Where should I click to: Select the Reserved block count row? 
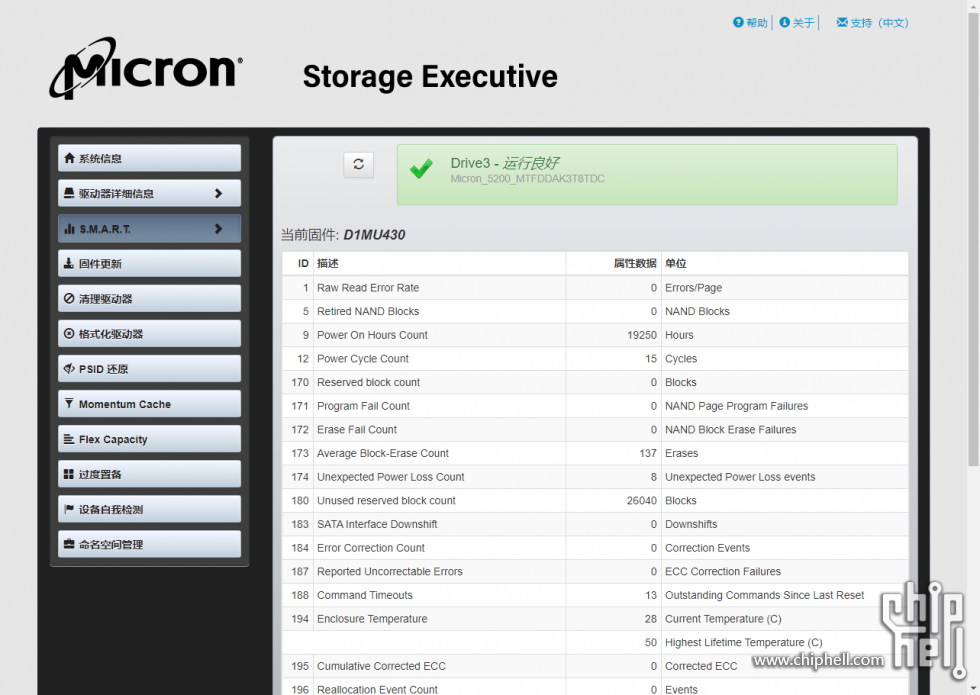595,382
